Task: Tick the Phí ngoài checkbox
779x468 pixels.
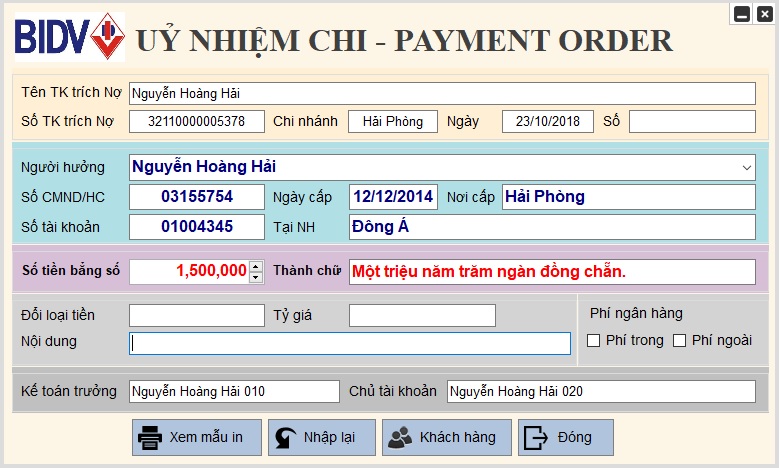Action: (680, 341)
